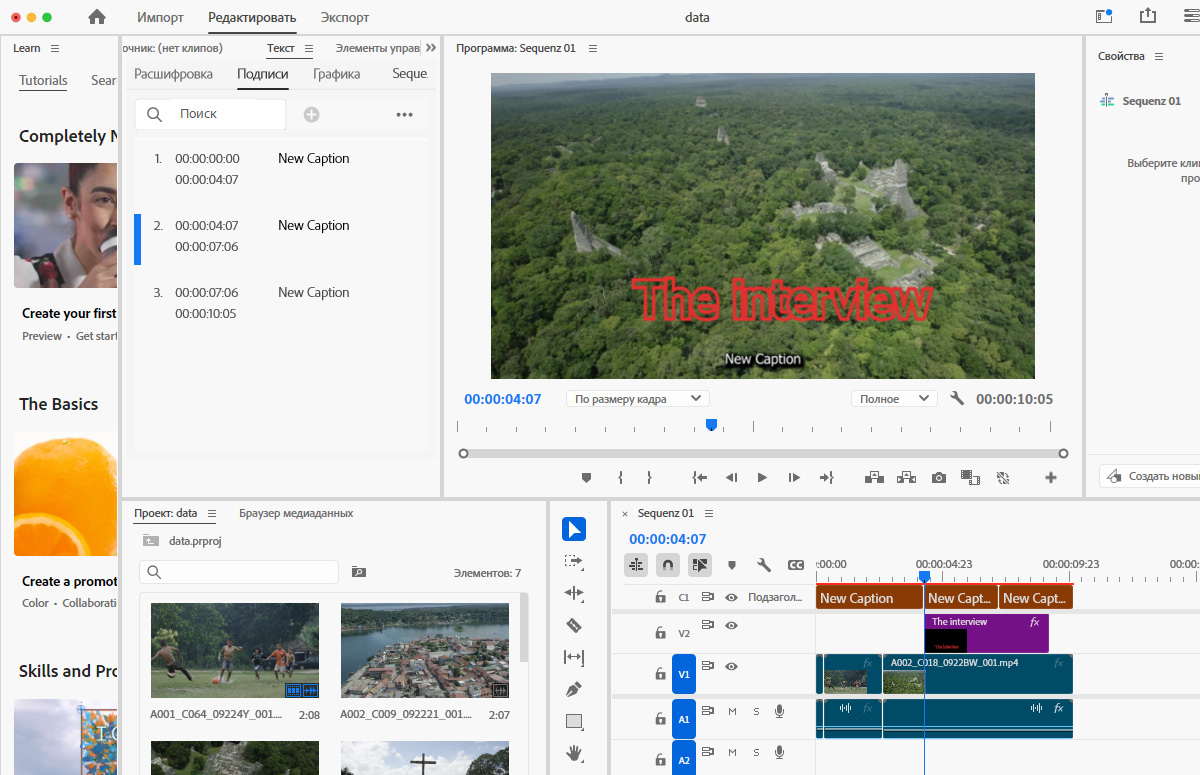Select the Pen tool
Screen dimensions: 1200x775
[x=574, y=689]
